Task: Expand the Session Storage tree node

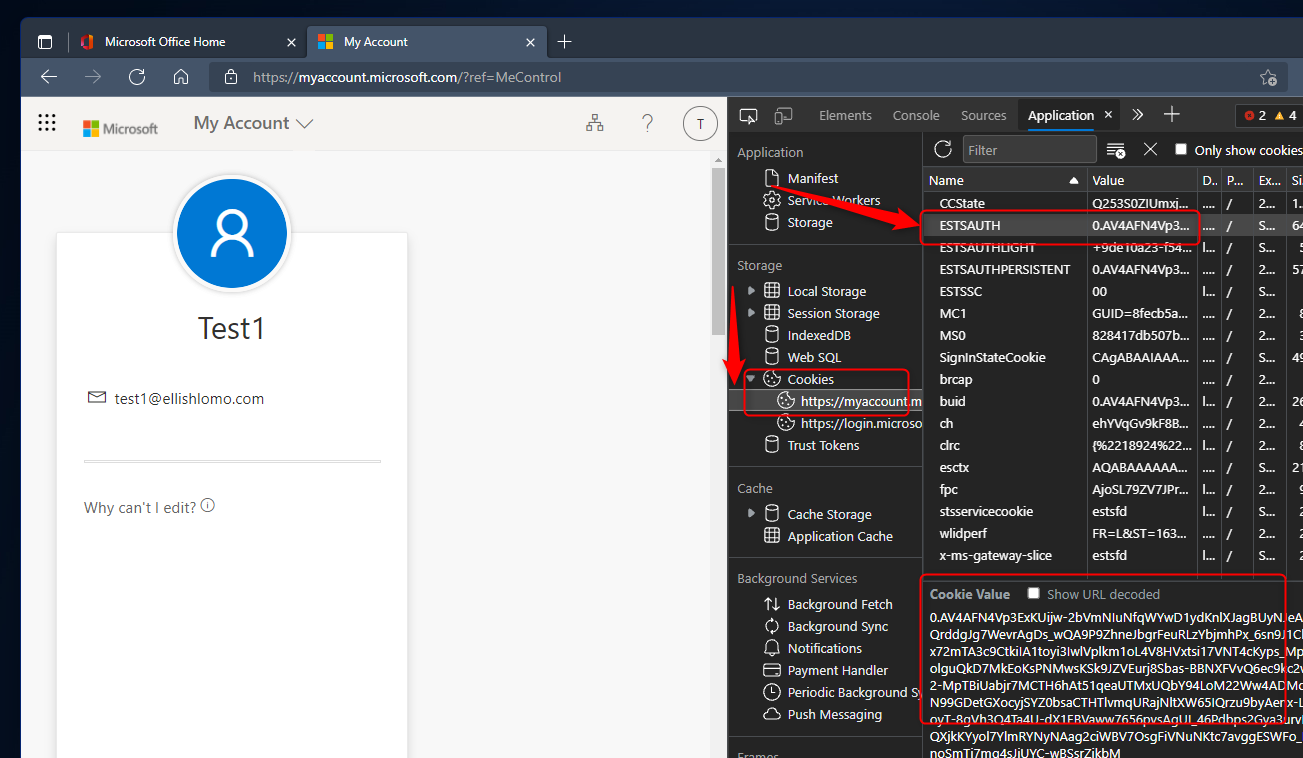Action: (752, 313)
